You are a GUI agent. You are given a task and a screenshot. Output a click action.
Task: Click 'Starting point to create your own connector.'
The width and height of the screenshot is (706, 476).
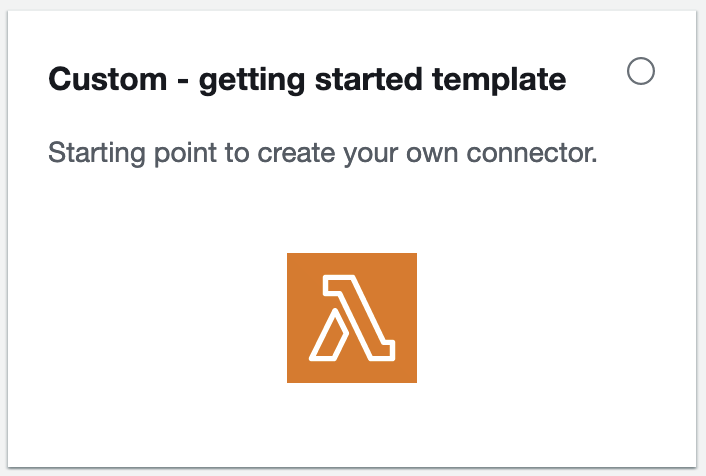coord(322,154)
